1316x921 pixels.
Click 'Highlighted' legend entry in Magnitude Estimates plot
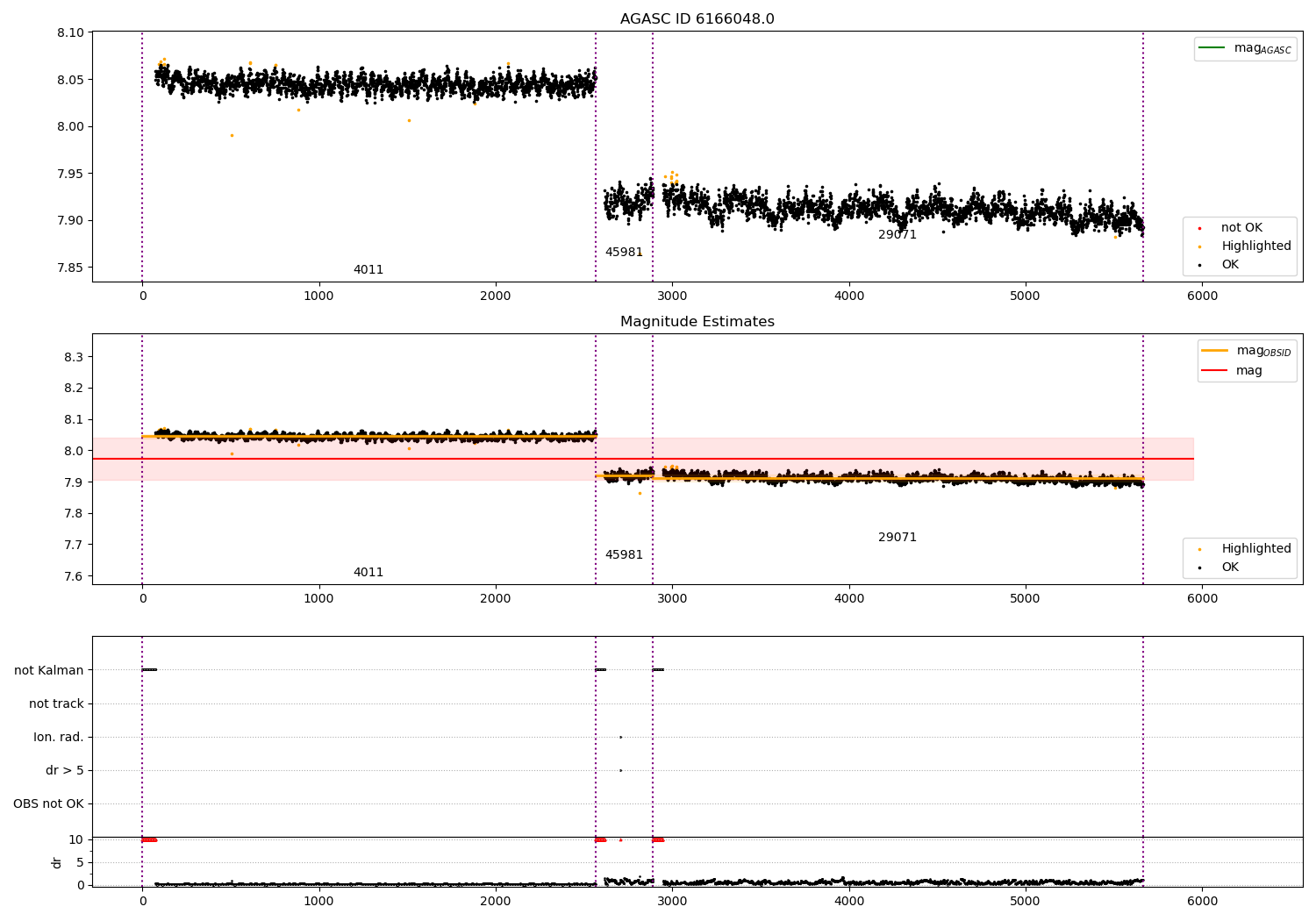click(x=1245, y=549)
